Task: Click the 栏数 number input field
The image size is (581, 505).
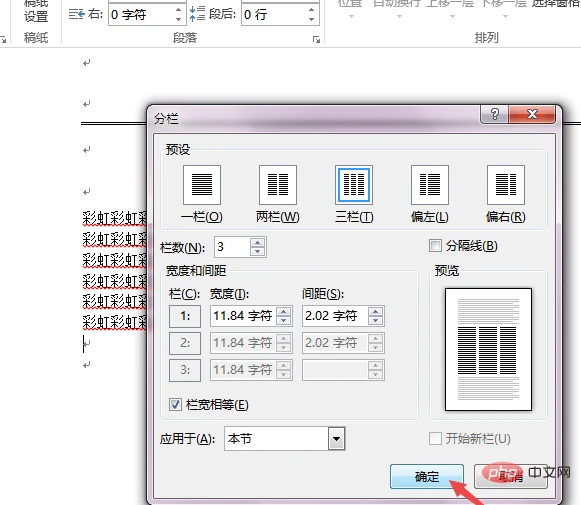Action: tap(232, 247)
